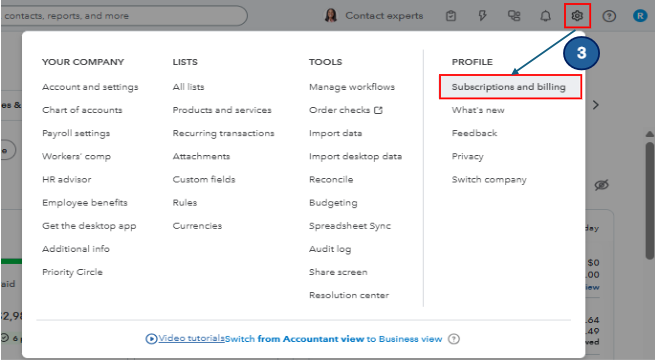
Task: Open Custom fields
Action: pyautogui.click(x=204, y=180)
